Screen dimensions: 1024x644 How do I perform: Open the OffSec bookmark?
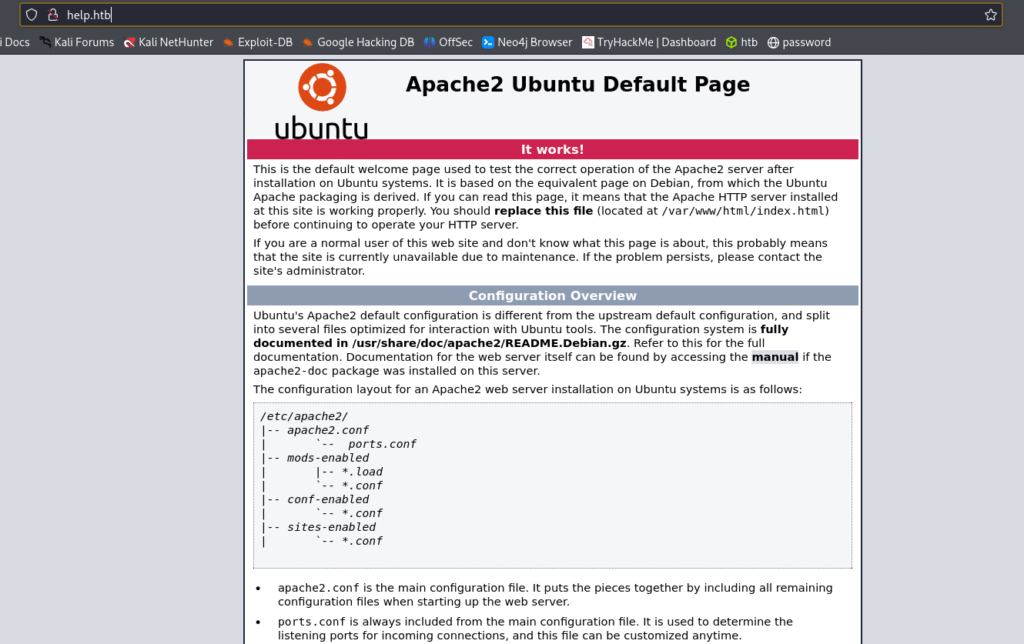tap(448, 42)
